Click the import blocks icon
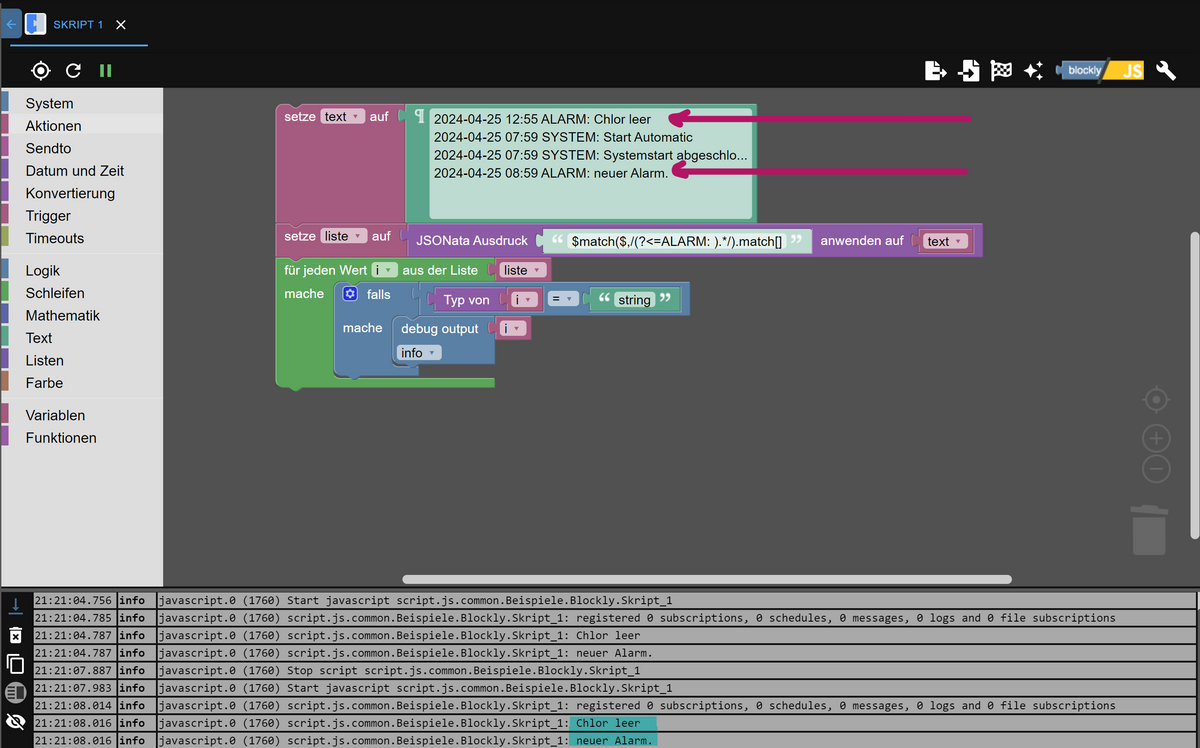The height and width of the screenshot is (748, 1200). click(x=968, y=70)
